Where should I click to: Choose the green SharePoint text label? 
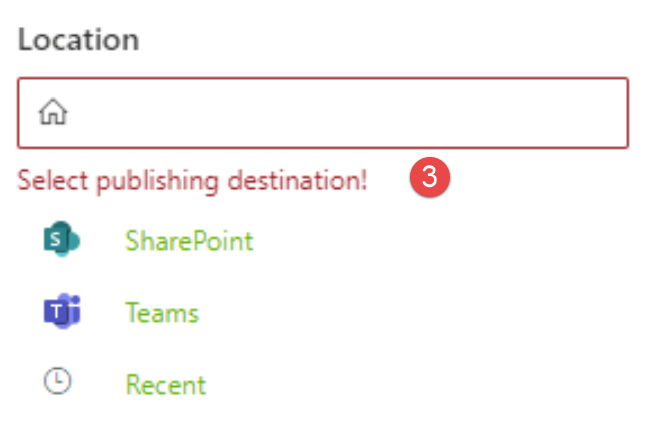(x=188, y=241)
